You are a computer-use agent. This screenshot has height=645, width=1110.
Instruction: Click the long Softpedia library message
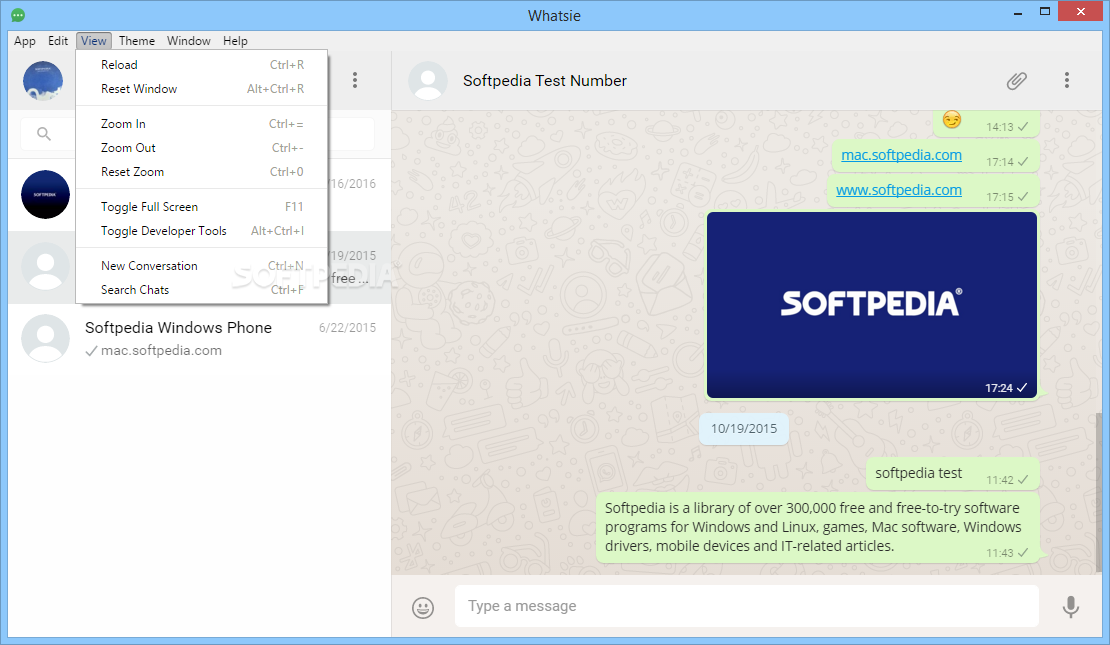click(818, 528)
